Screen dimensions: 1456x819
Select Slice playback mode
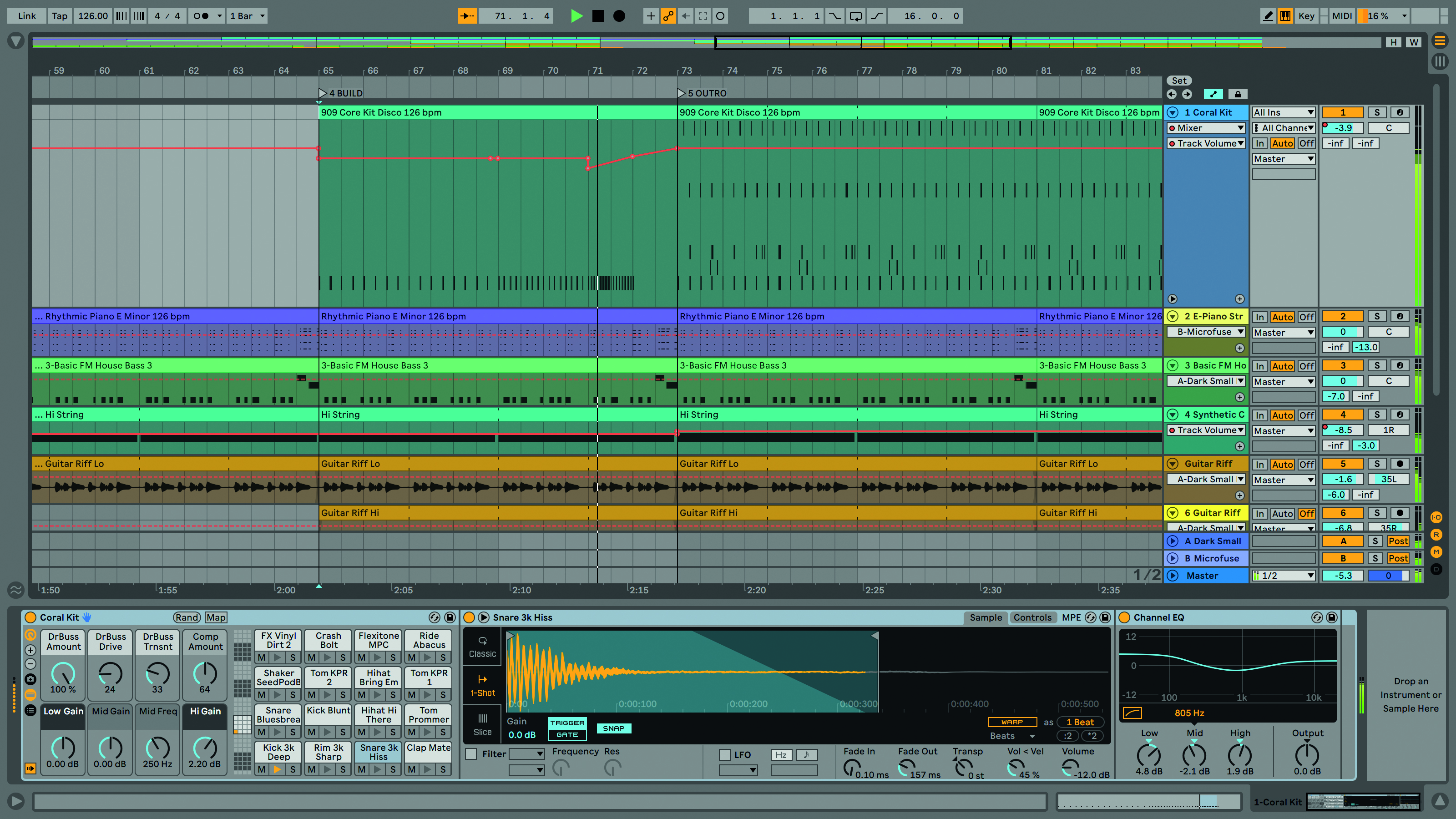pos(482,725)
